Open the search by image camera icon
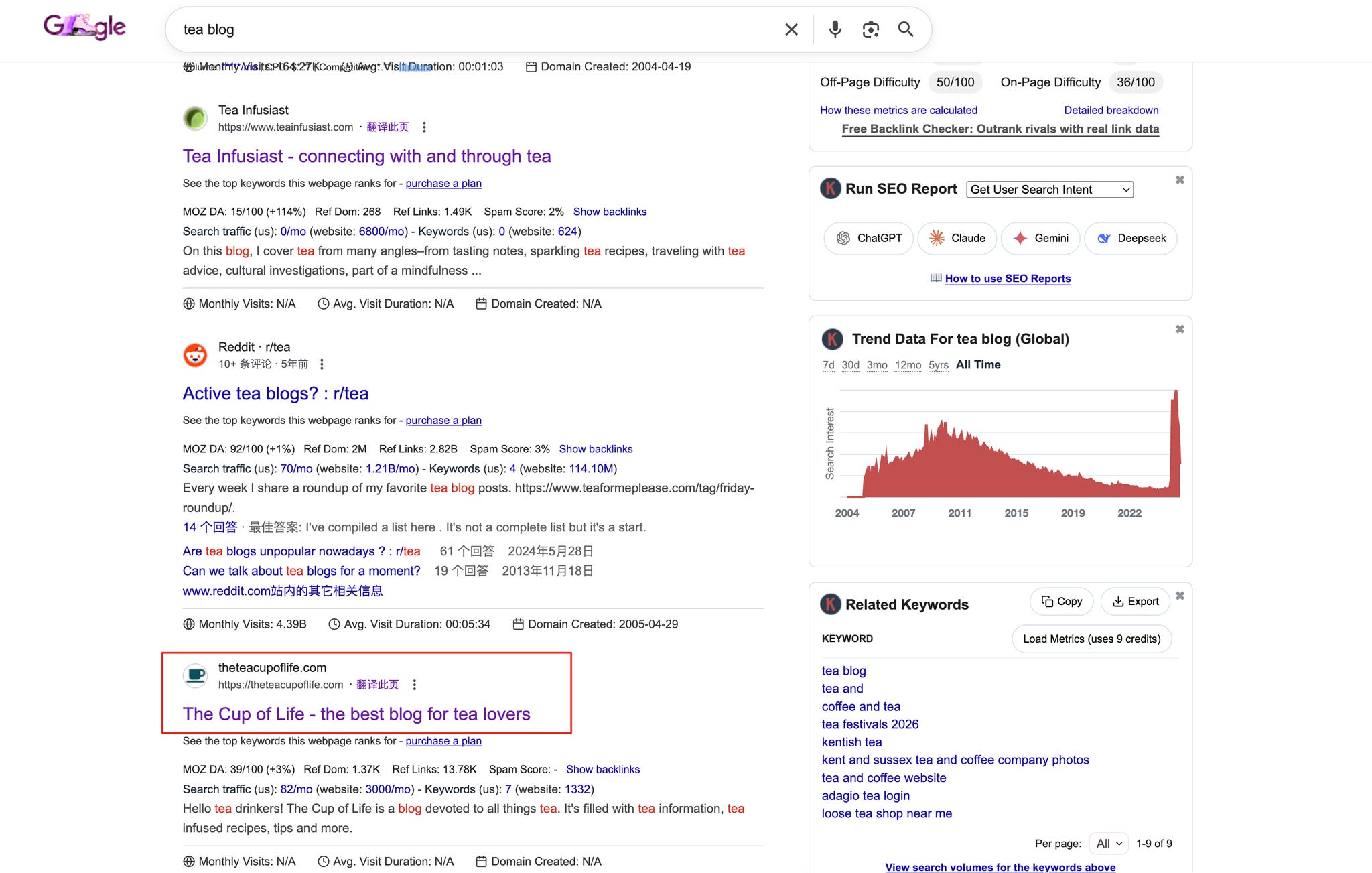Viewport: 1372px width, 873px height. point(870,29)
